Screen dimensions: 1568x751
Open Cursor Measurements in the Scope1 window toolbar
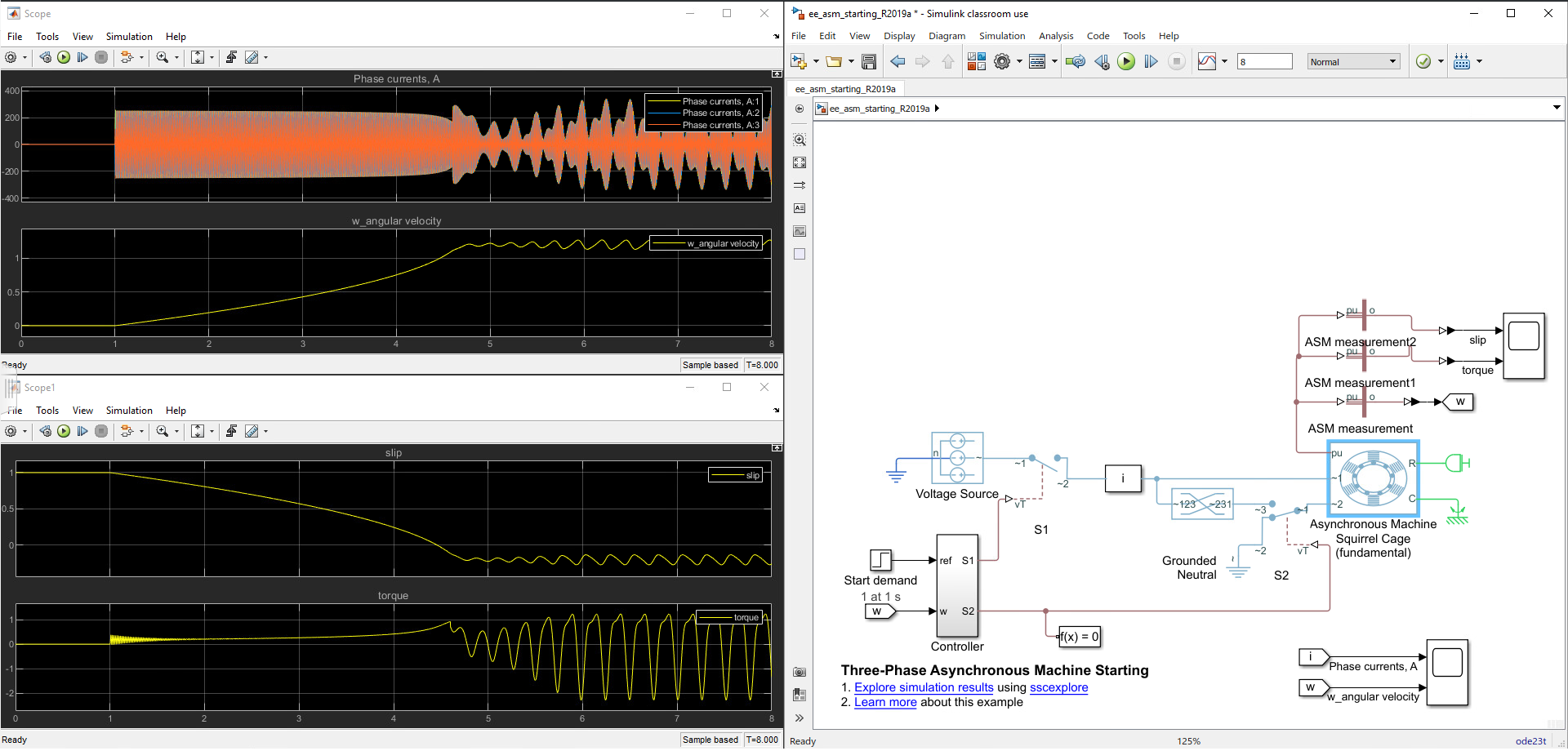point(252,431)
